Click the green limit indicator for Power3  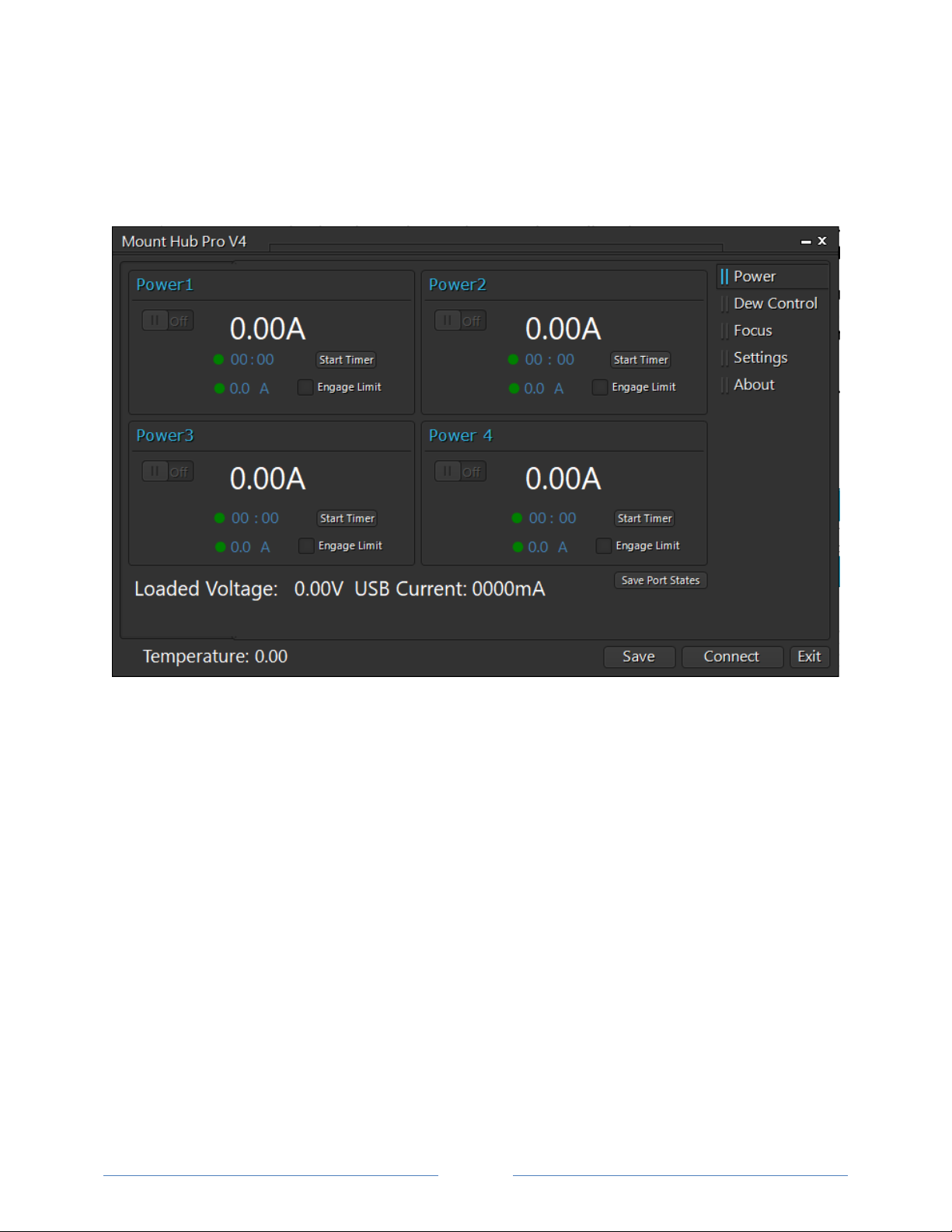pos(221,547)
